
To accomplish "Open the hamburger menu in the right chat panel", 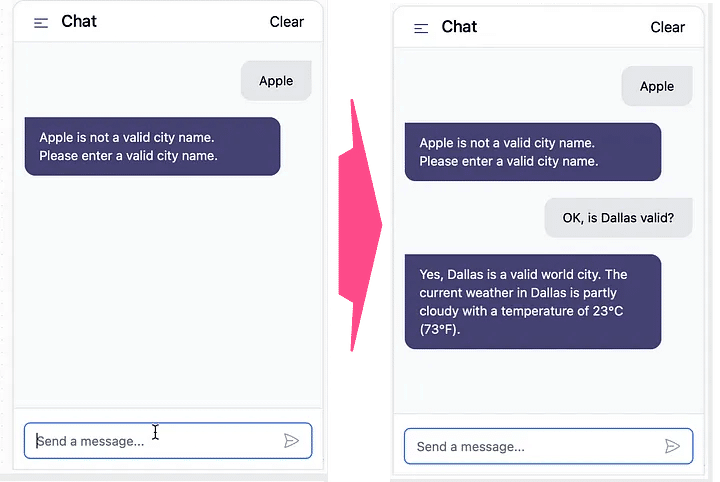I will pos(421,28).
